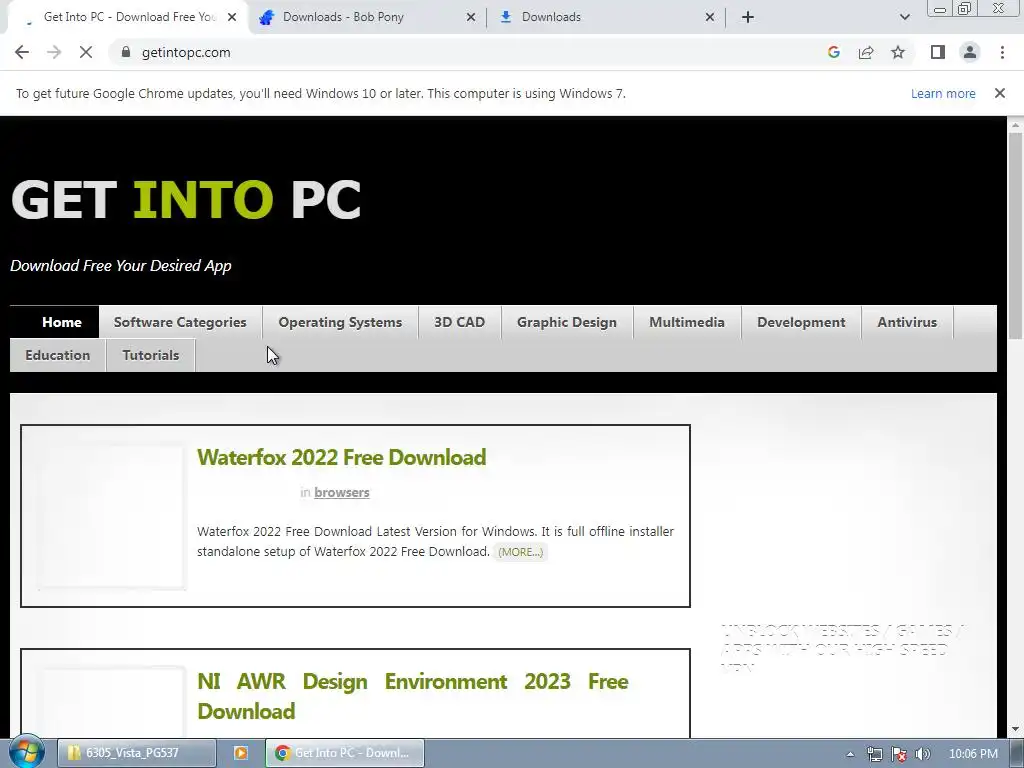1024x768 pixels.
Task: Open Software Categories menu
Action: pyautogui.click(x=180, y=322)
